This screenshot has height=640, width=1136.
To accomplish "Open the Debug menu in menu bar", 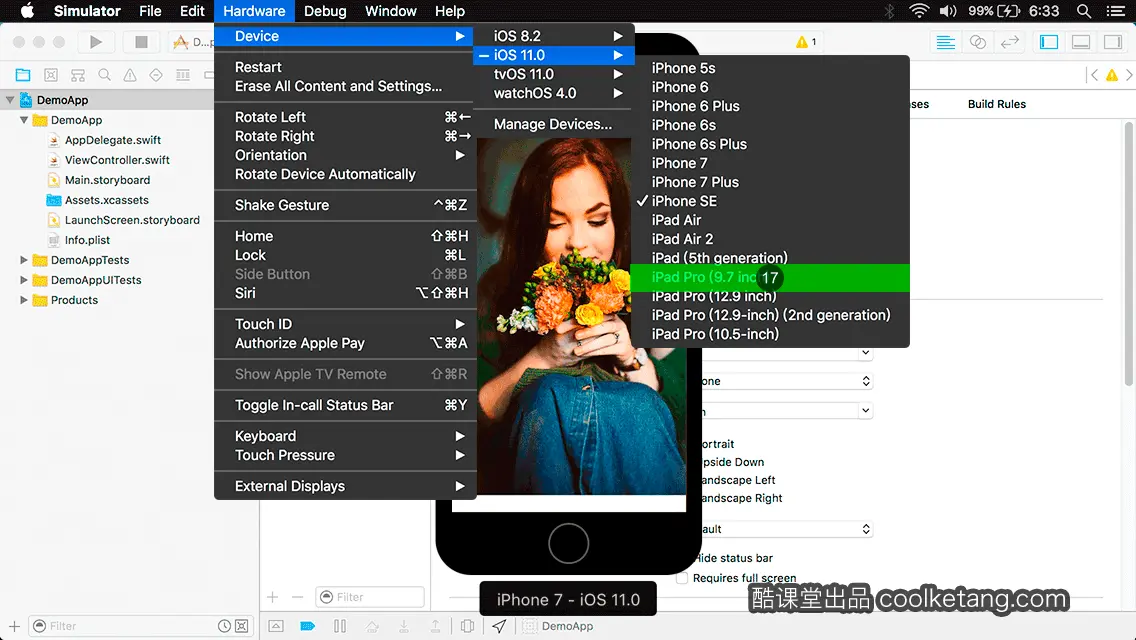I will point(325,11).
